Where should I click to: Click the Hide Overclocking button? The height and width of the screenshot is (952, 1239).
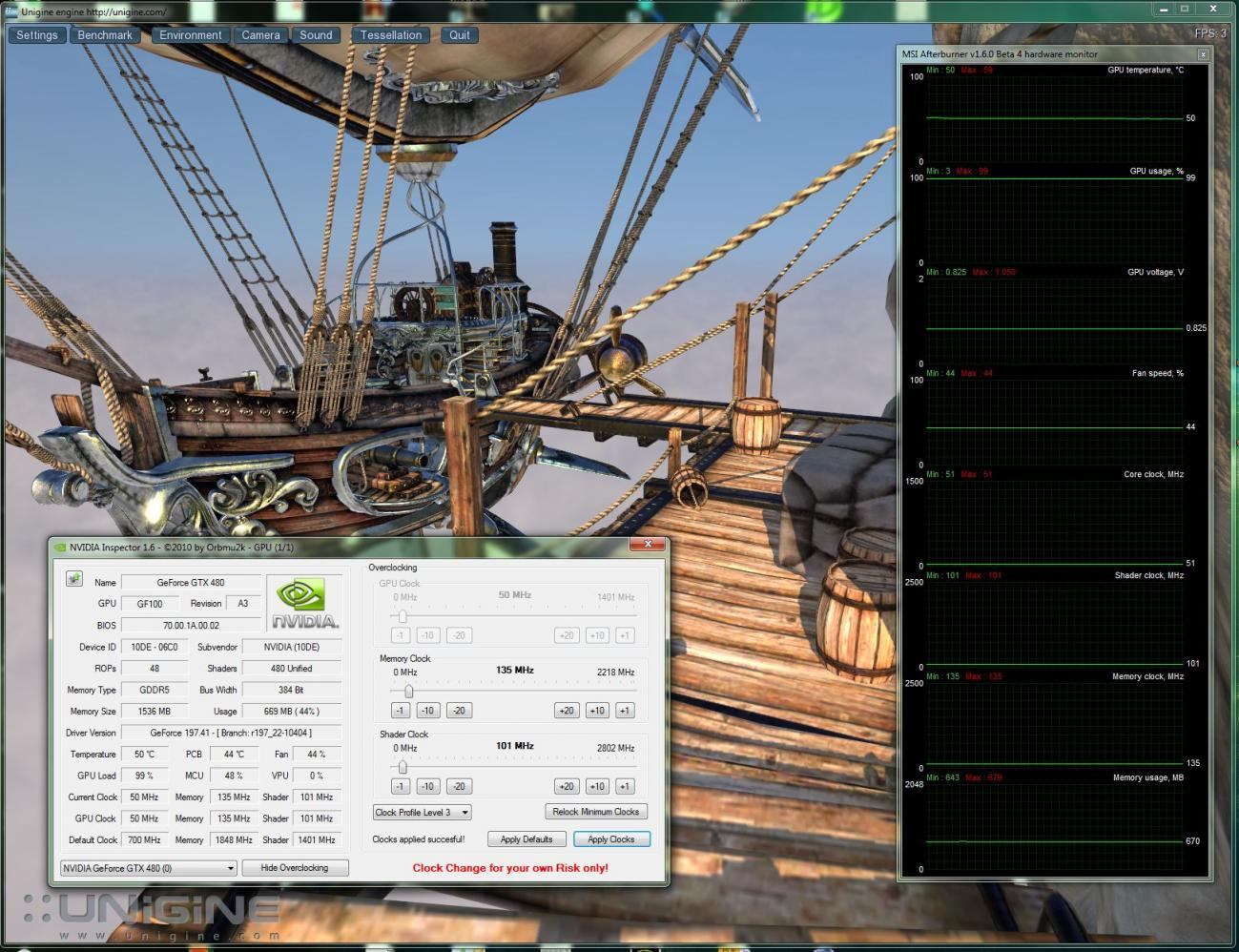(295, 868)
